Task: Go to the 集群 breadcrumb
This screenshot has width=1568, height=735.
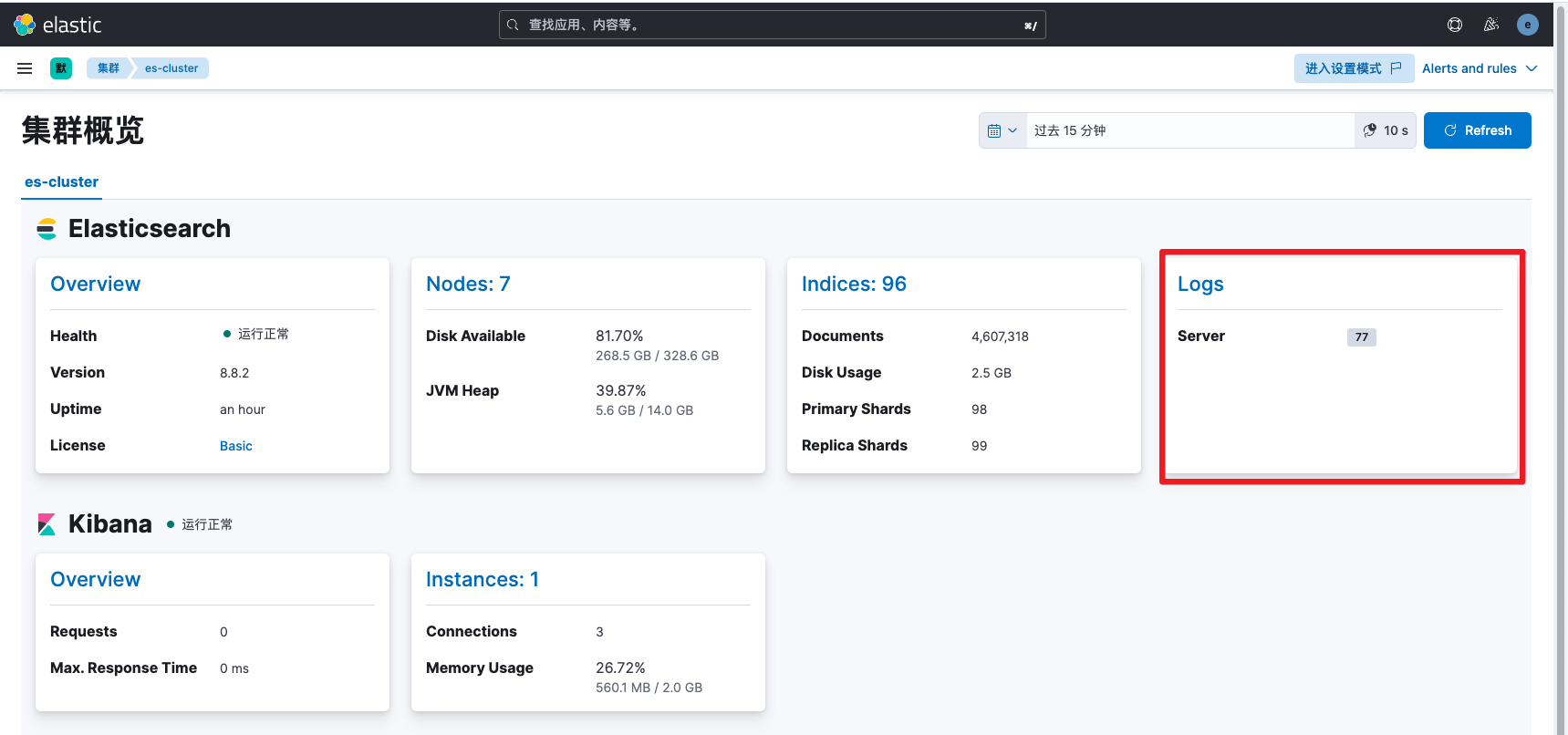Action: [x=109, y=68]
